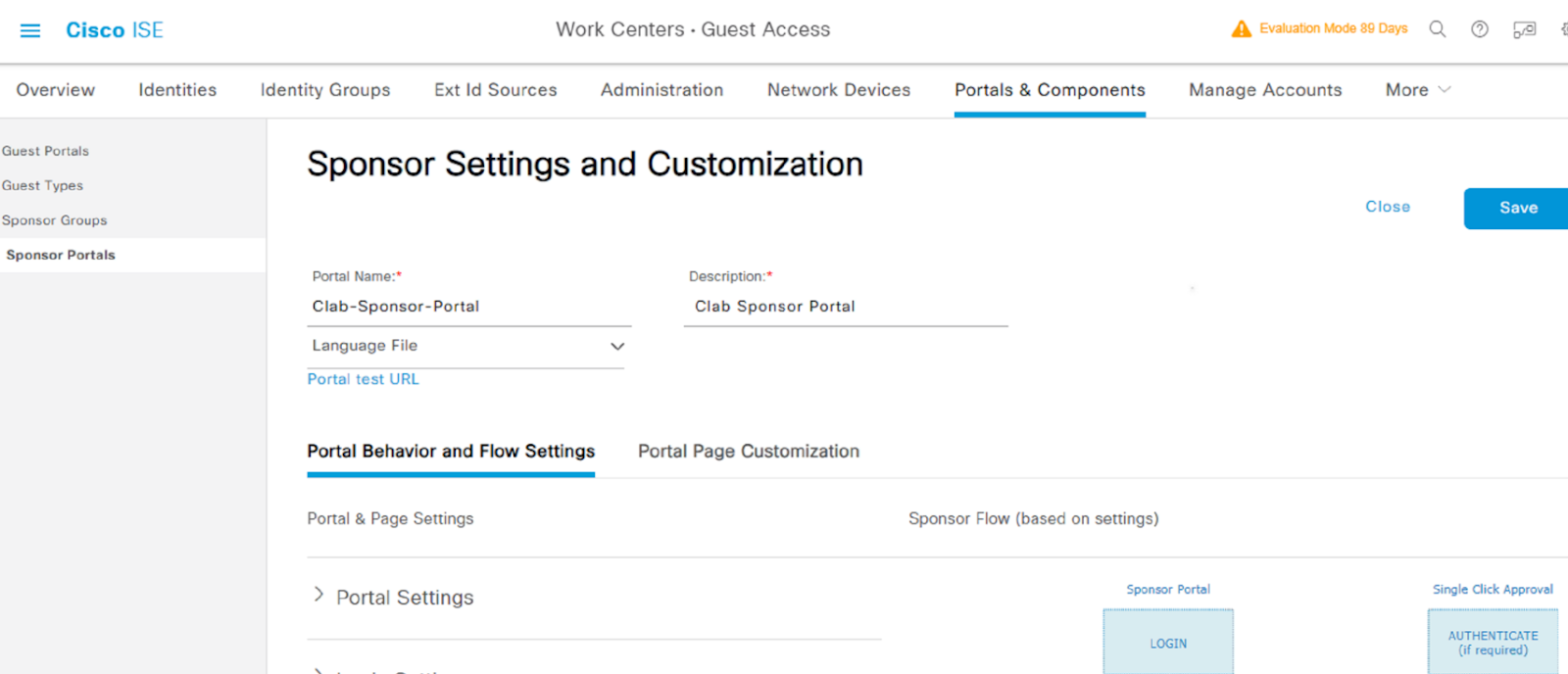Expand the More menu dropdown
Image resolution: width=1568 pixels, height=674 pixels.
click(x=1418, y=90)
